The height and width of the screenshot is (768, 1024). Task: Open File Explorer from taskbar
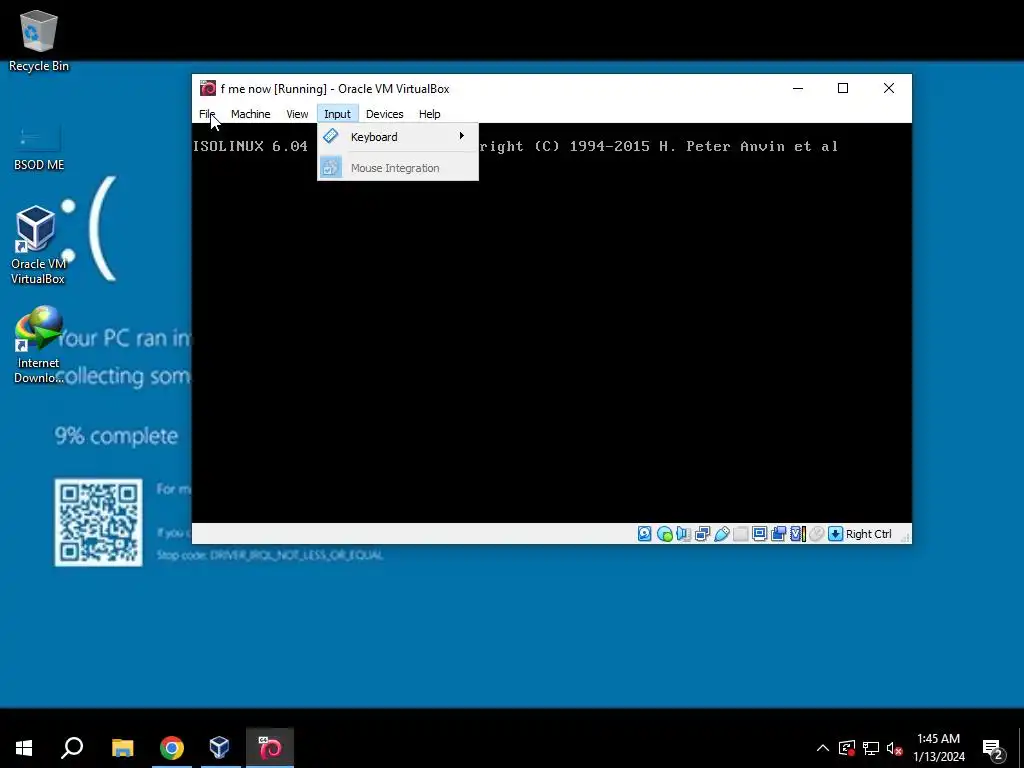[123, 747]
